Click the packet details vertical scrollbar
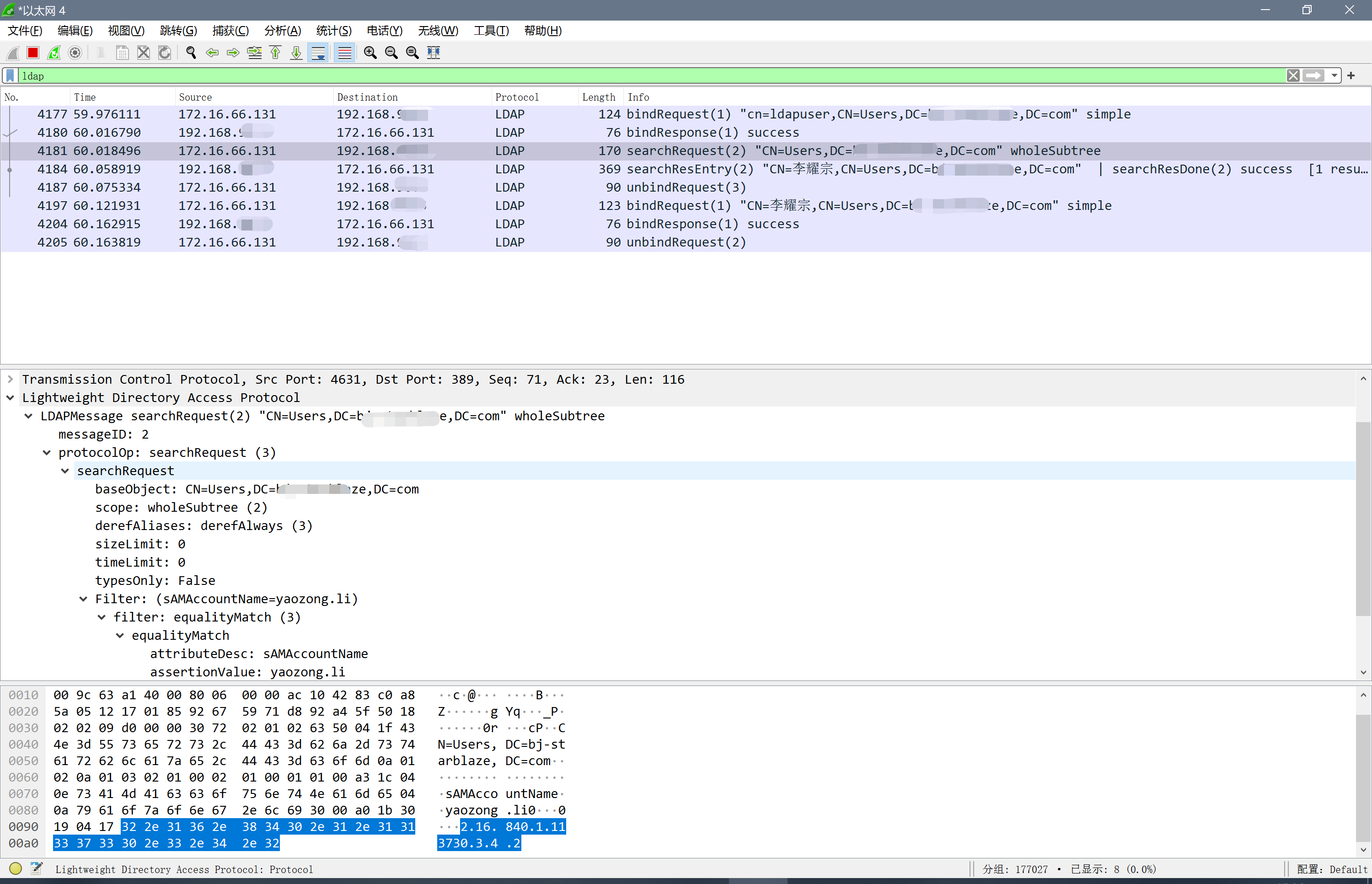Image resolution: width=1372 pixels, height=884 pixels. point(1363,520)
